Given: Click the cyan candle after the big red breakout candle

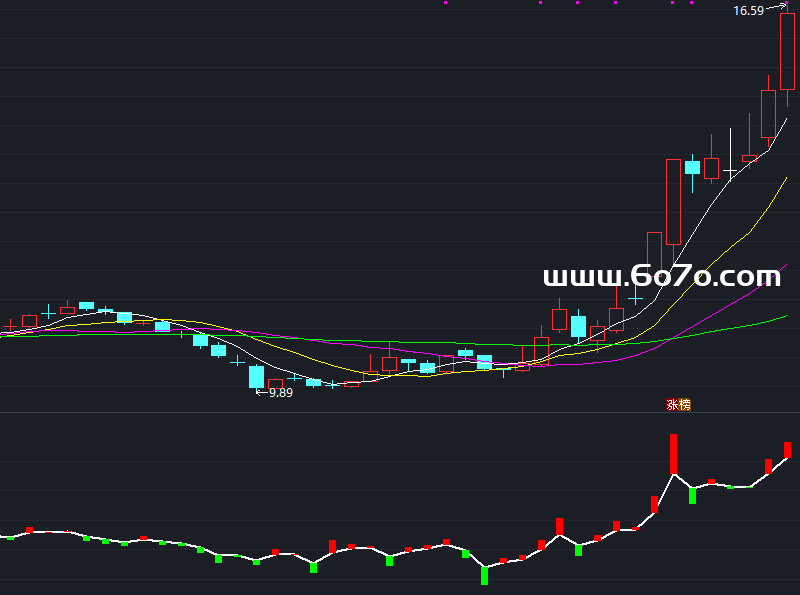Looking at the screenshot, I should click(692, 167).
